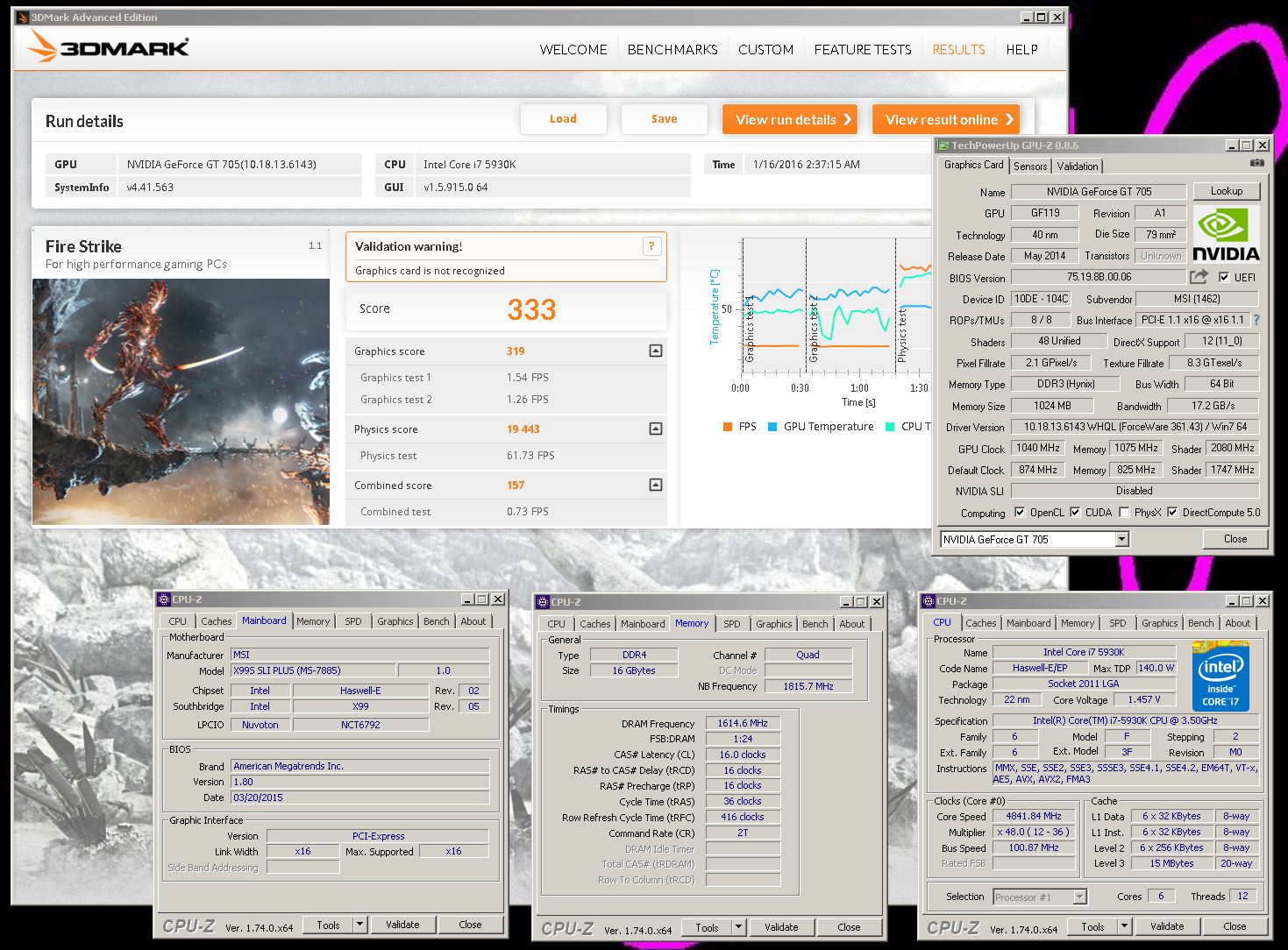Image resolution: width=1288 pixels, height=950 pixels.
Task: Click the Intel Core i7 logo in CPU-Z
Action: 1220,677
